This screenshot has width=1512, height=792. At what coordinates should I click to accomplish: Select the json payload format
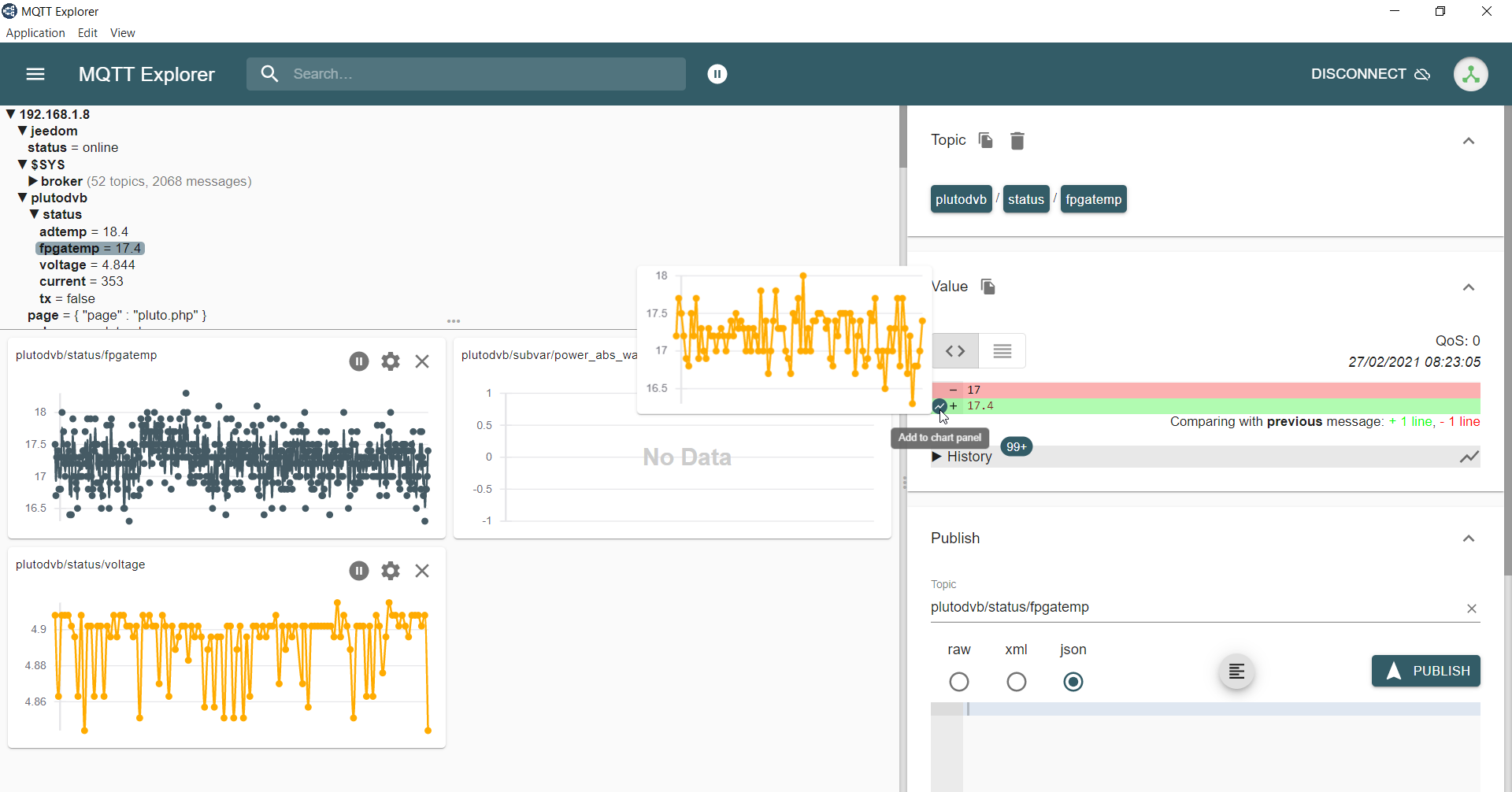[1073, 682]
